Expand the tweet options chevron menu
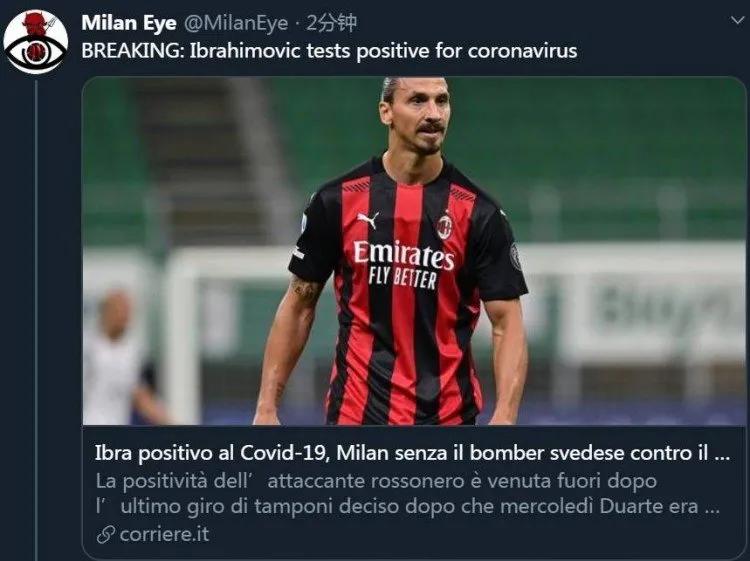Image resolution: width=750 pixels, height=561 pixels. (738, 20)
